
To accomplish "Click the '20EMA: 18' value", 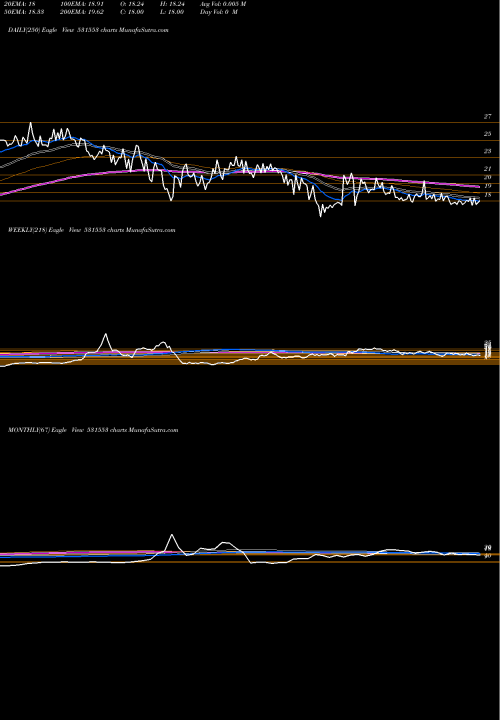I will [x=18, y=4].
